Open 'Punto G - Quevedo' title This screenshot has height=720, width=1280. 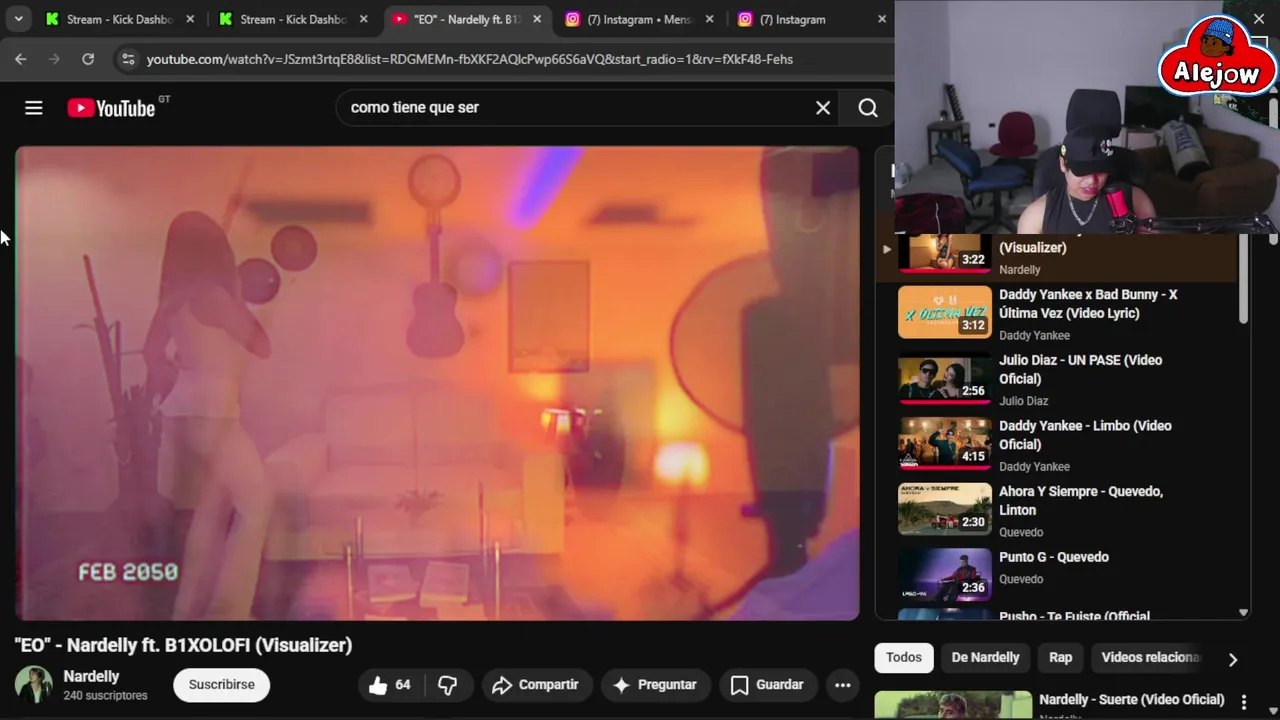[x=1054, y=557]
